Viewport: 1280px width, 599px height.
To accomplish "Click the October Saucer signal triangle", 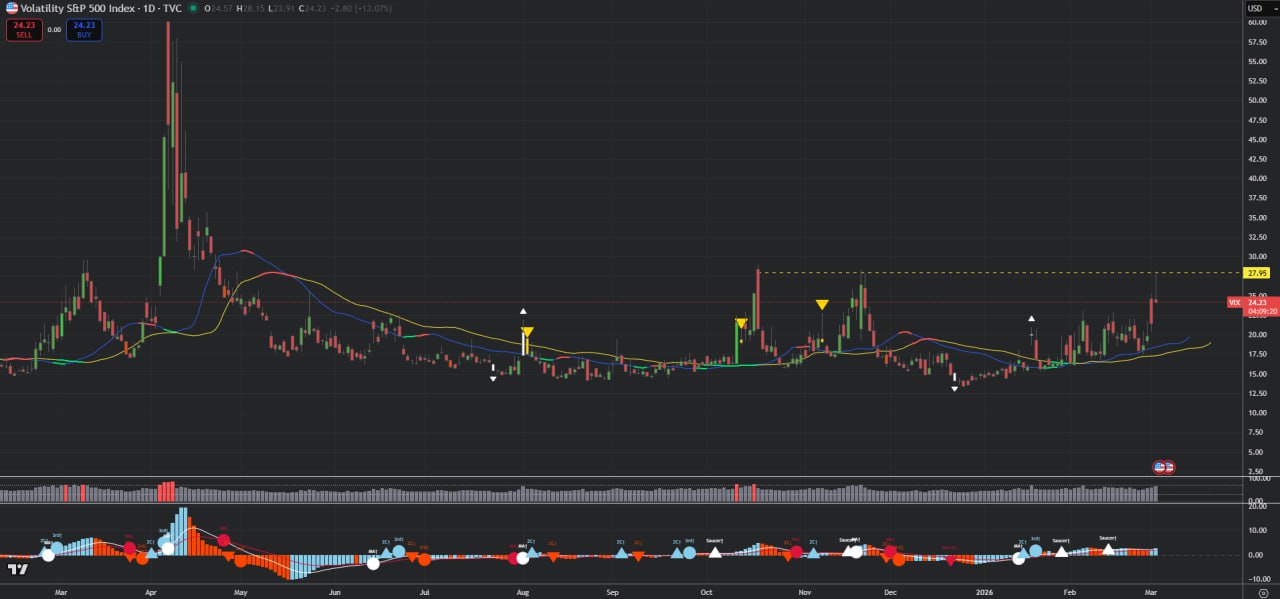I will coord(714,551).
